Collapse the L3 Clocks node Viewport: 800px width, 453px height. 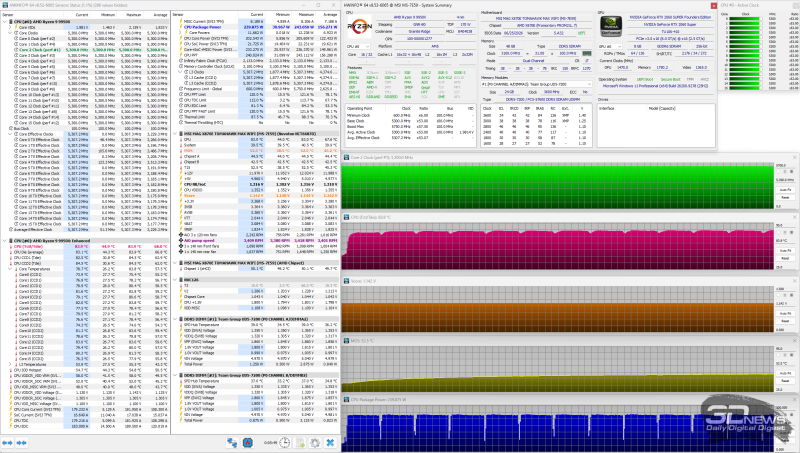coord(180,72)
